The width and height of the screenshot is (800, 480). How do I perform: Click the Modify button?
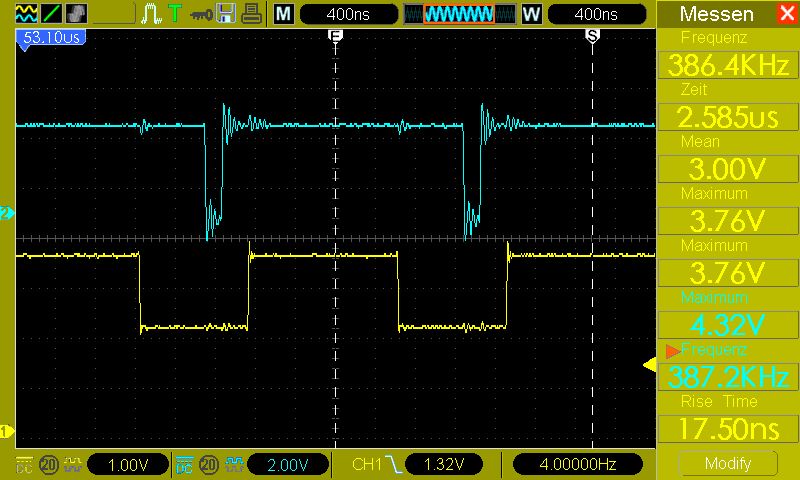click(728, 463)
